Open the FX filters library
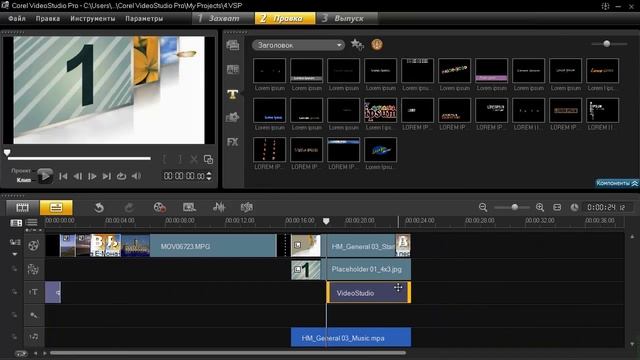 point(233,142)
